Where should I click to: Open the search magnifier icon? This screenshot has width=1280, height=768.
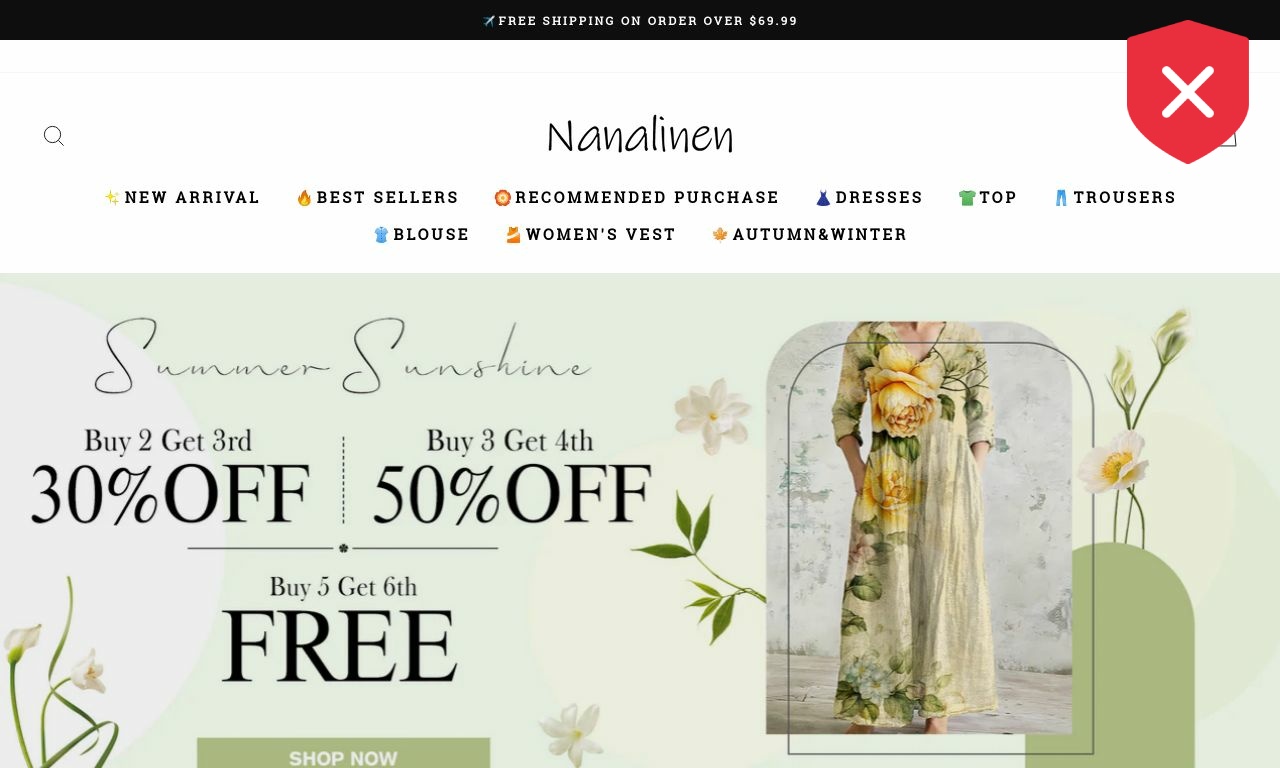click(54, 136)
